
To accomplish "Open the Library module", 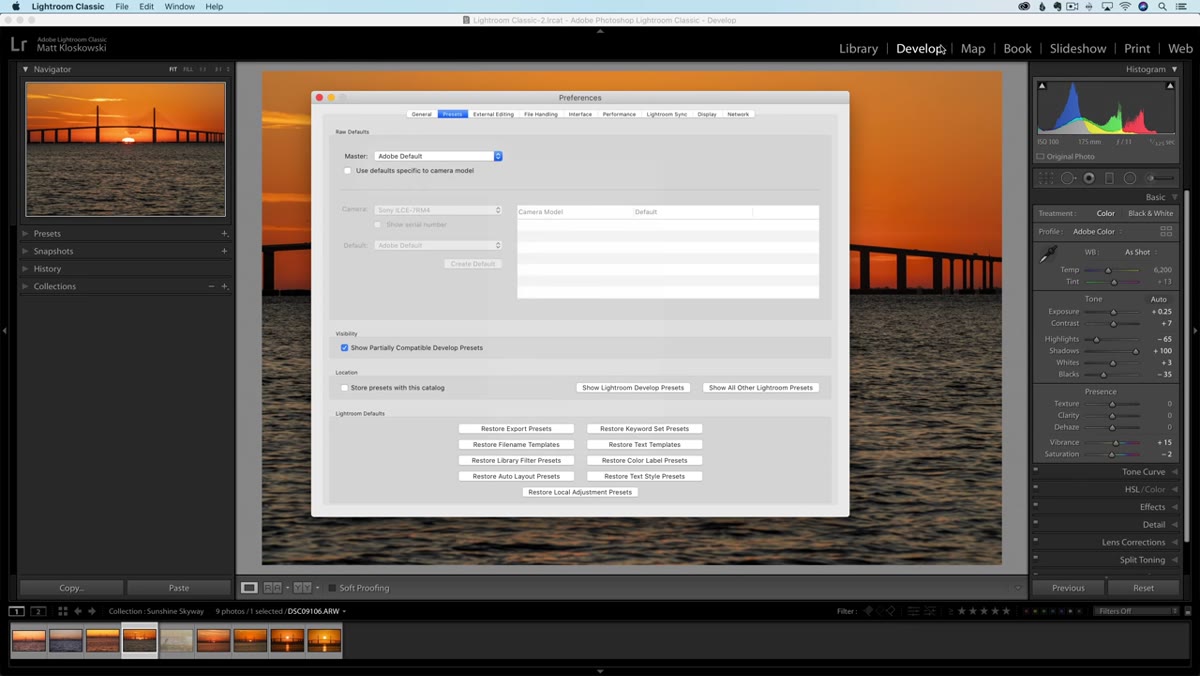I will click(x=858, y=48).
